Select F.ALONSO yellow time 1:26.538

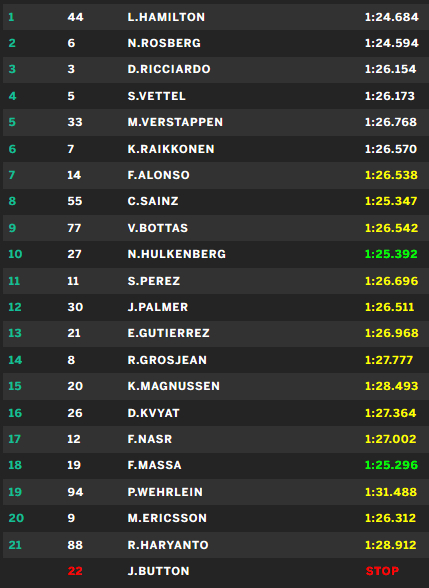point(391,175)
